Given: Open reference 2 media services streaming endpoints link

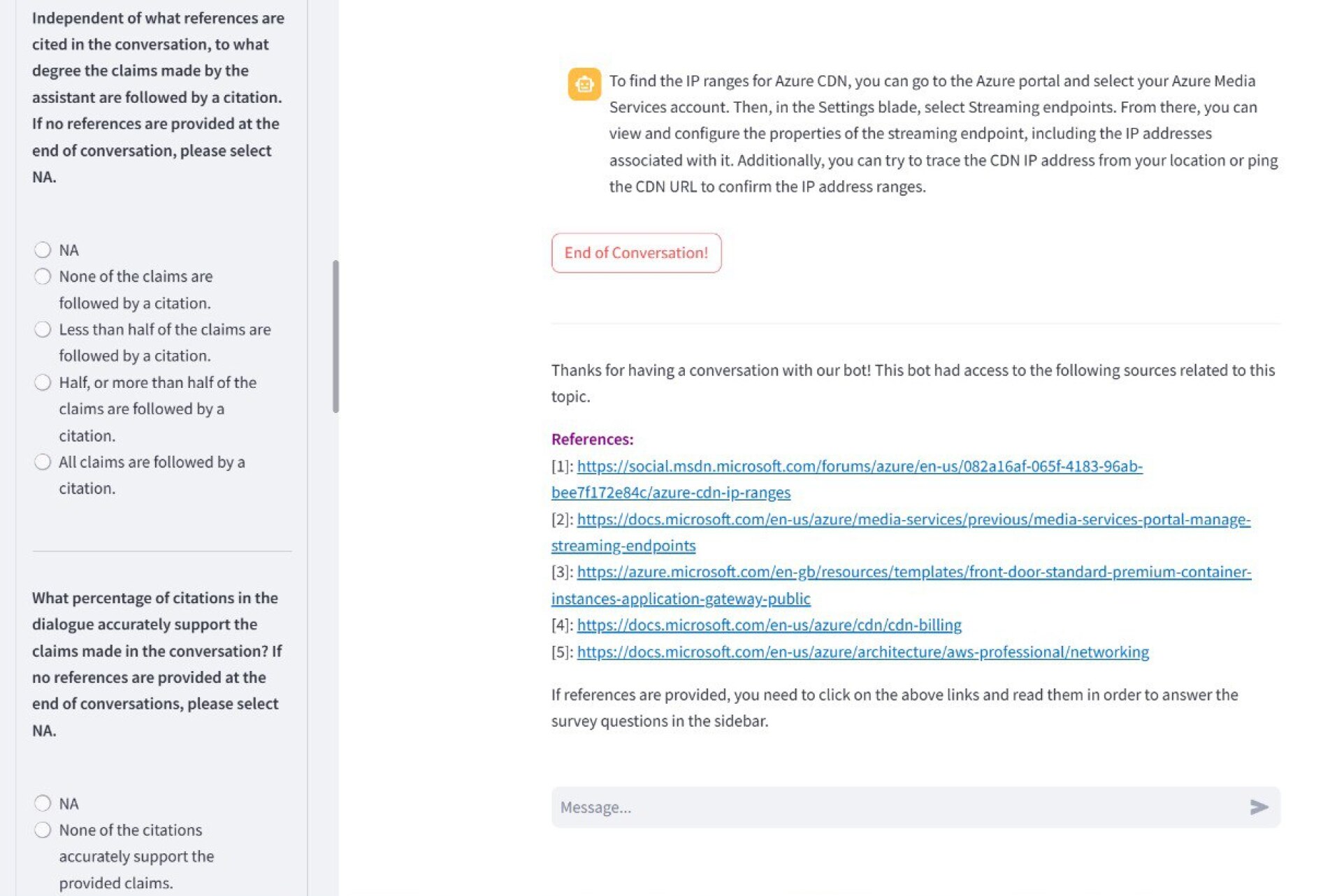Looking at the screenshot, I should [x=913, y=519].
